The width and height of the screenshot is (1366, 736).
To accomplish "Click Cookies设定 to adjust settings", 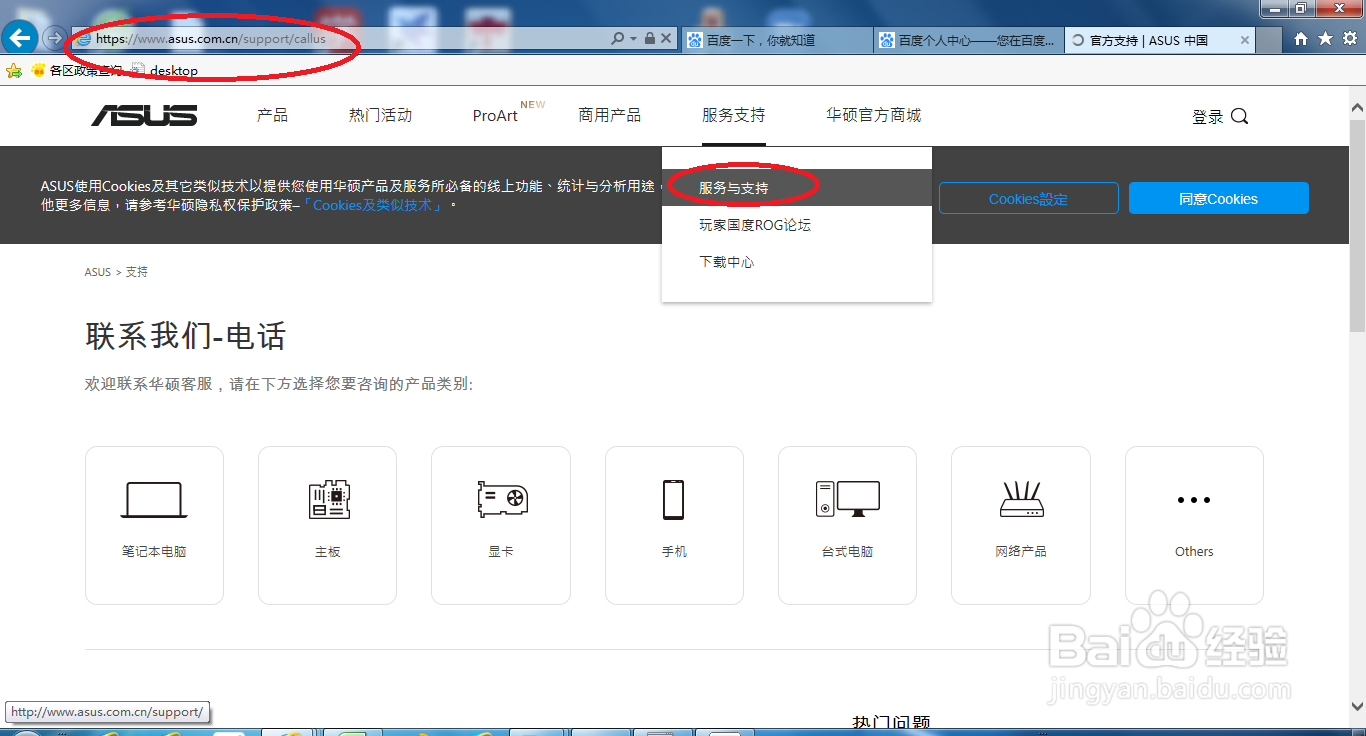I will click(1028, 198).
